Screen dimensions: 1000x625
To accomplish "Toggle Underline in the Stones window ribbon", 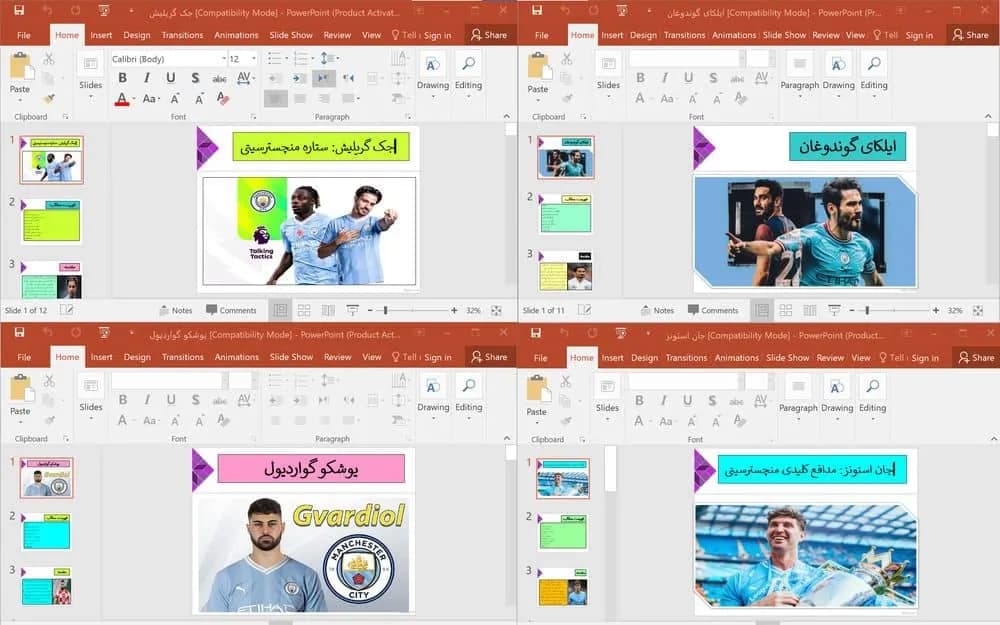I will 687,401.
